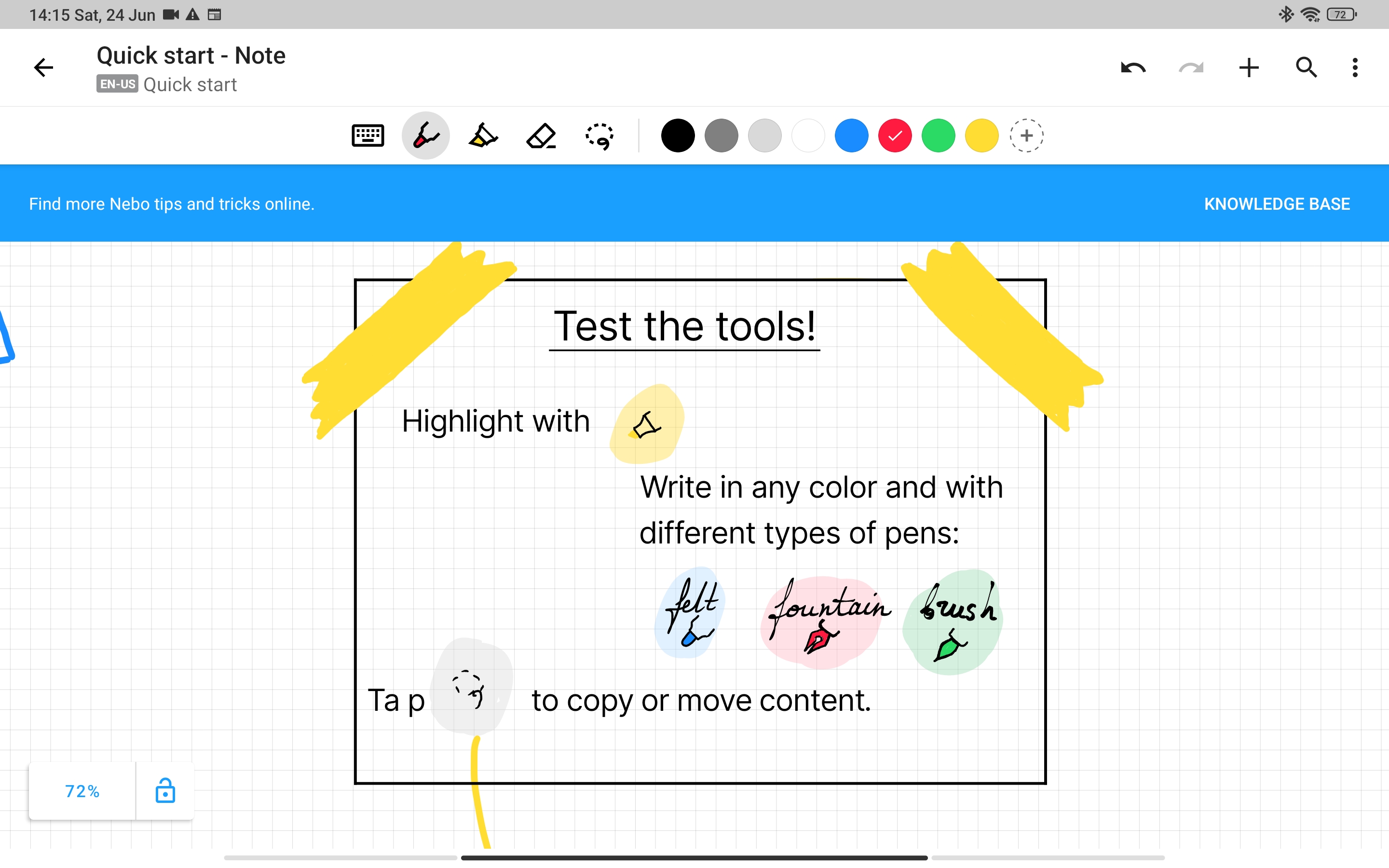Tap the 72% zoom level indicator
Viewport: 1389px width, 868px height.
tap(82, 791)
